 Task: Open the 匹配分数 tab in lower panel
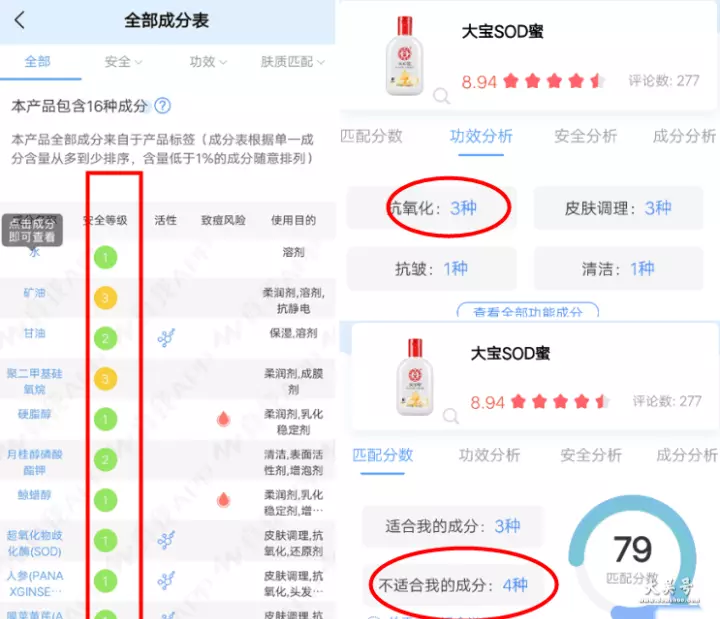click(382, 455)
